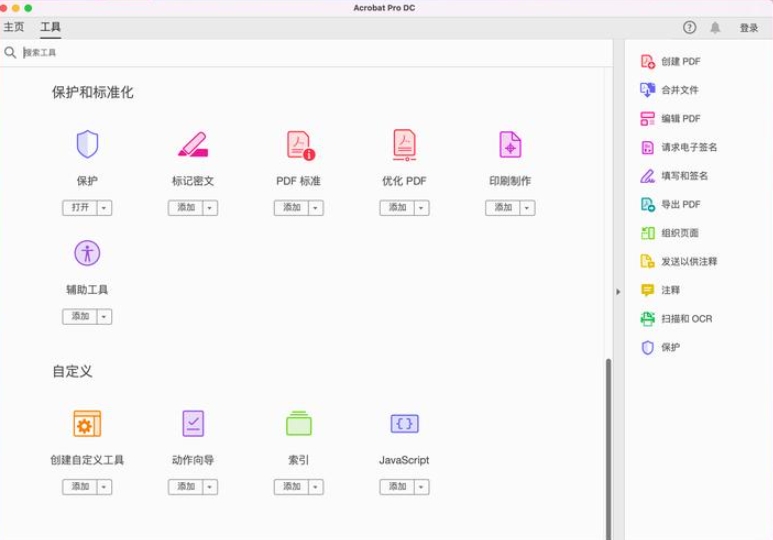Open 注释 comment tool in sidebar
The image size is (773, 540).
(x=660, y=290)
